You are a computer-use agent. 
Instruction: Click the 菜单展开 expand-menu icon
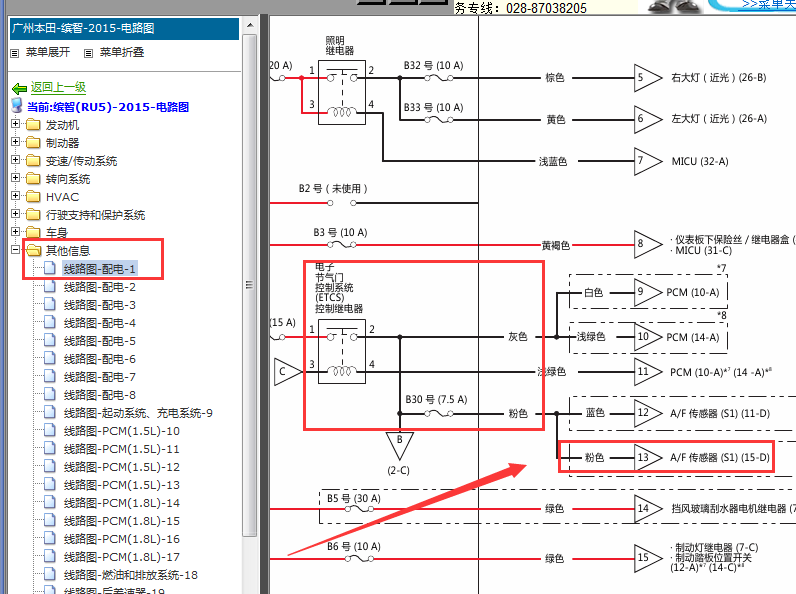15,53
